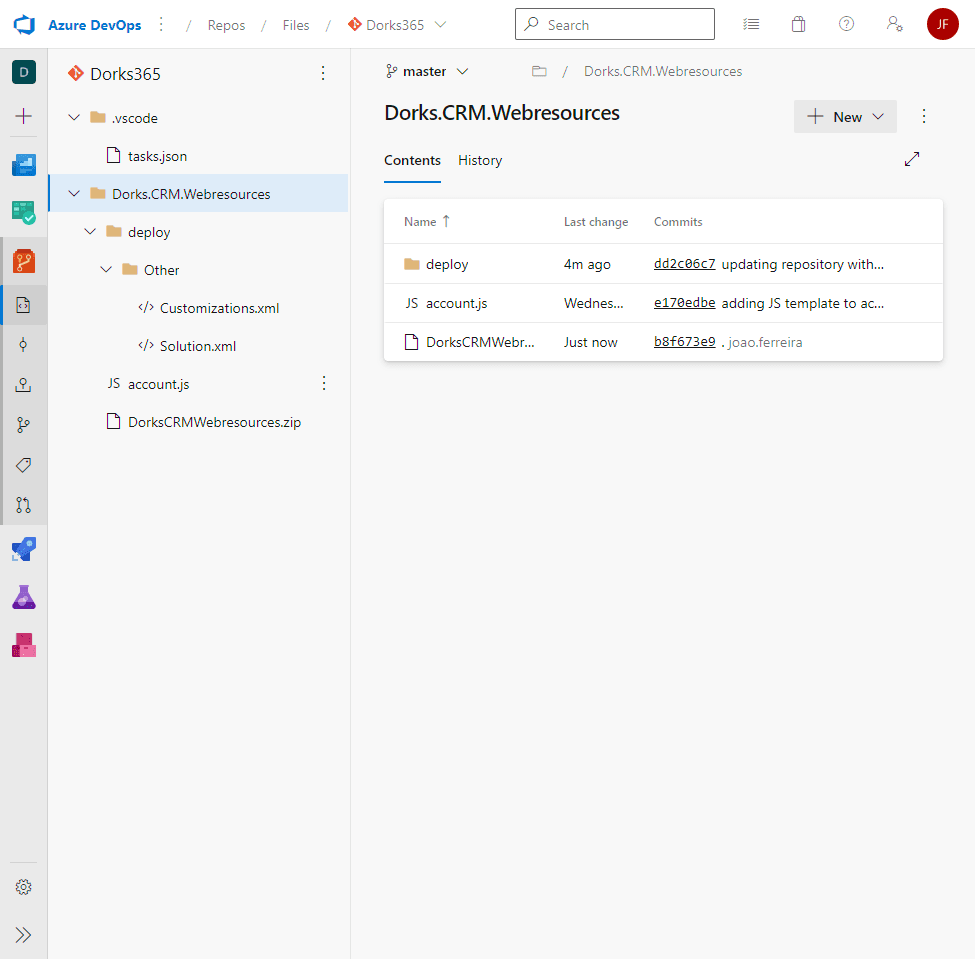Open Repos hub icon in sidebar
The width and height of the screenshot is (975, 959).
coord(24,261)
